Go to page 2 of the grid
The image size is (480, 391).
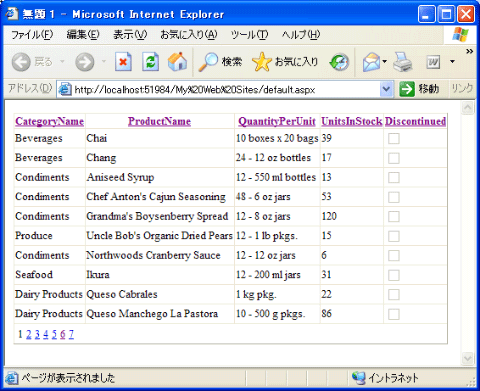pyautogui.click(x=29, y=334)
